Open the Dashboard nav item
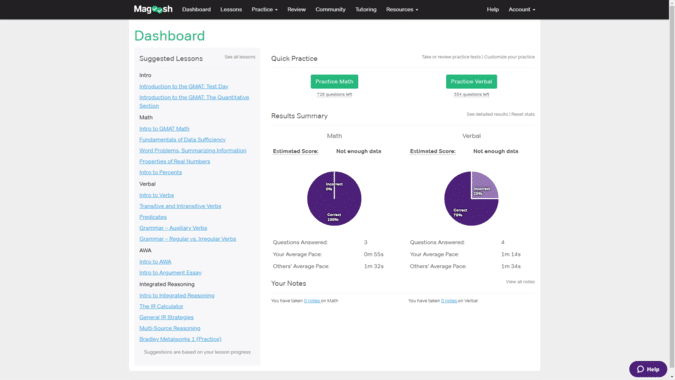The width and height of the screenshot is (675, 380). coord(196,9)
